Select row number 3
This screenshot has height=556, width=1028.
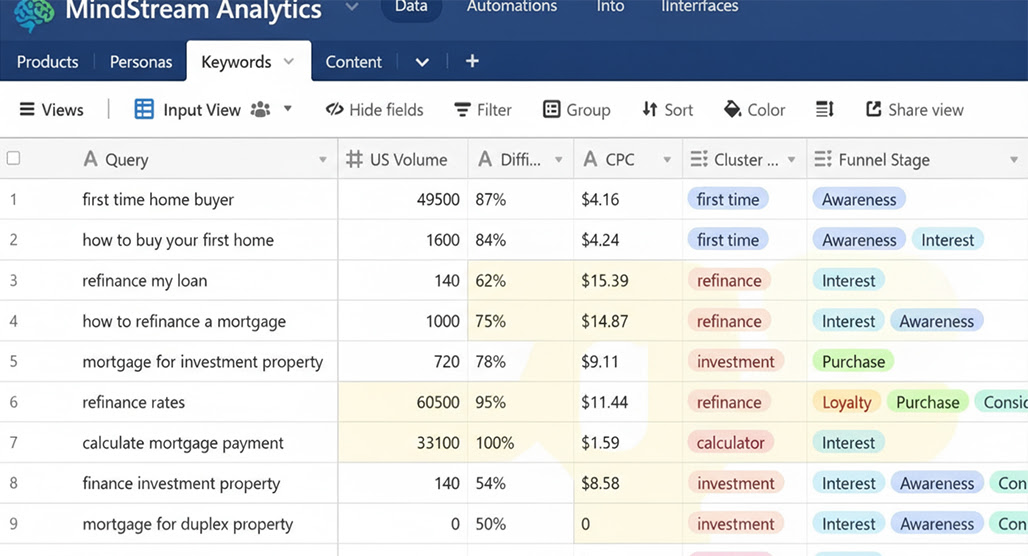(x=13, y=281)
